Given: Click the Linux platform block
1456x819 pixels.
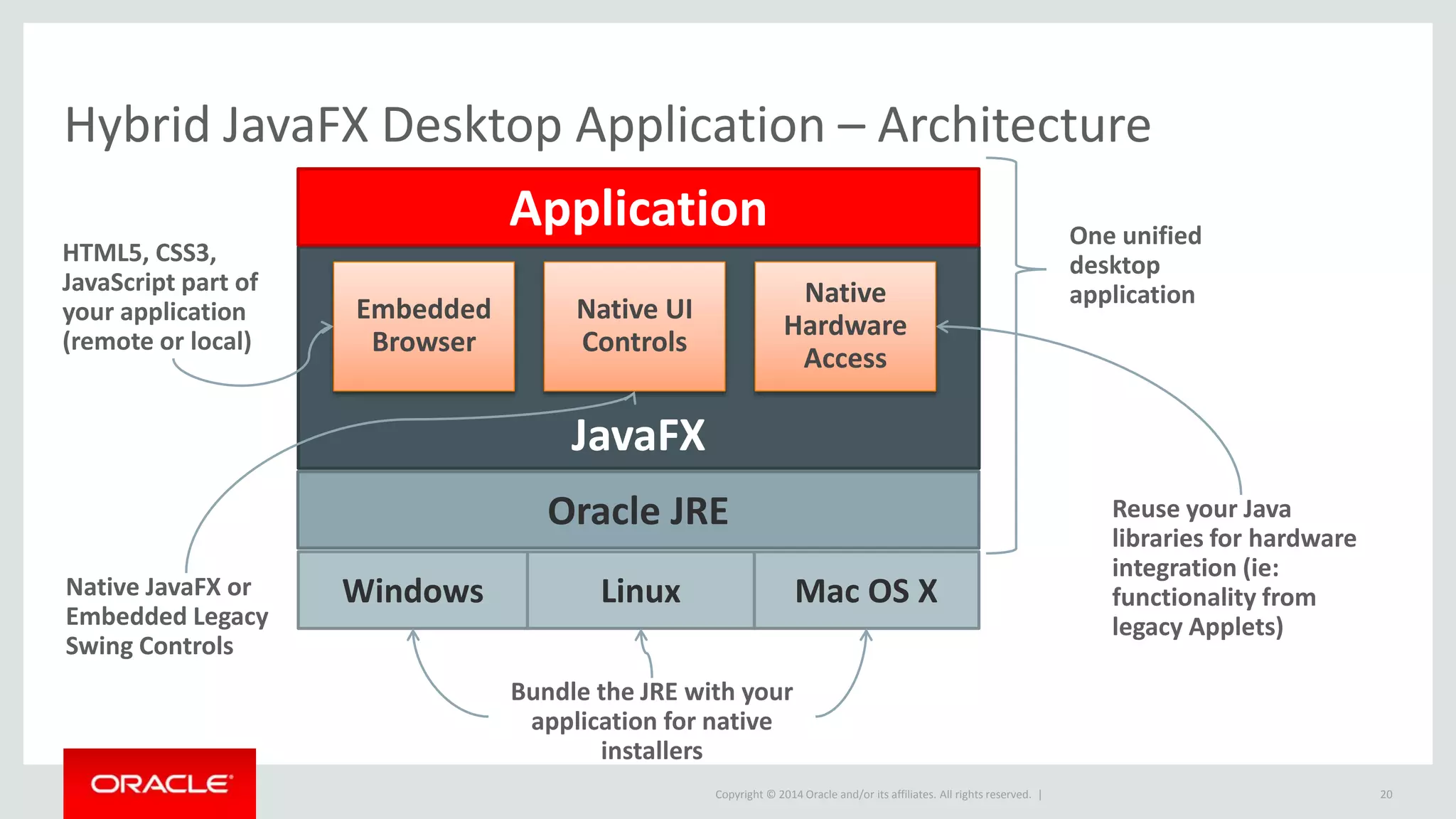Looking at the screenshot, I should coord(641,591).
